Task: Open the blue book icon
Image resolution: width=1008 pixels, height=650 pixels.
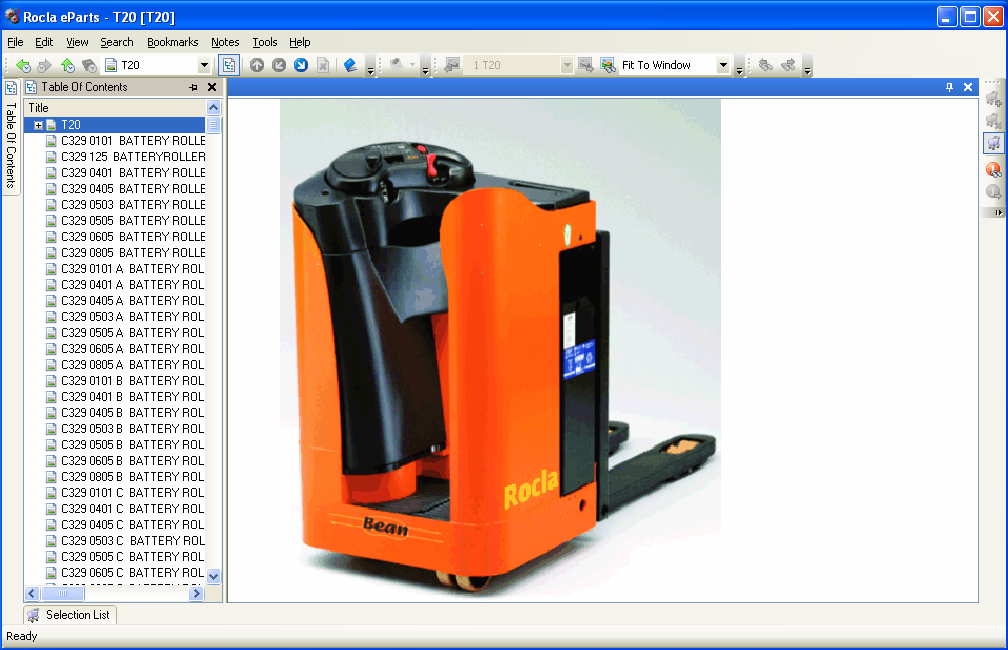Action: [x=350, y=65]
